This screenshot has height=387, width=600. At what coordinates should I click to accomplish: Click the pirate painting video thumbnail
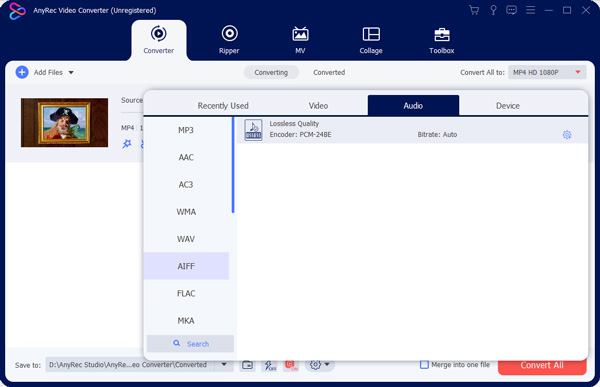pos(64,122)
